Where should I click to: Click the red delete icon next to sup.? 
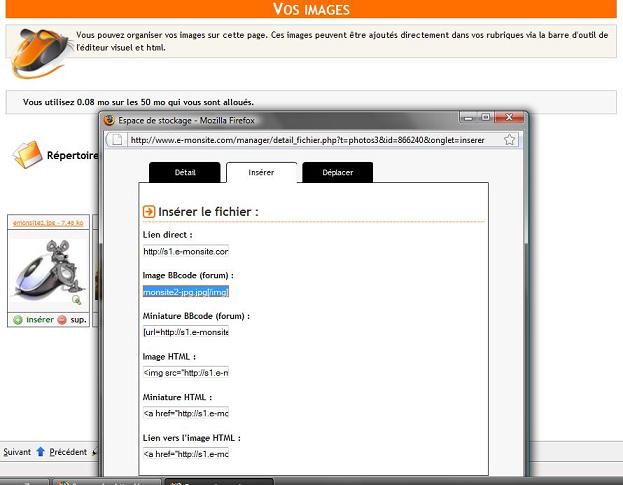click(x=62, y=320)
